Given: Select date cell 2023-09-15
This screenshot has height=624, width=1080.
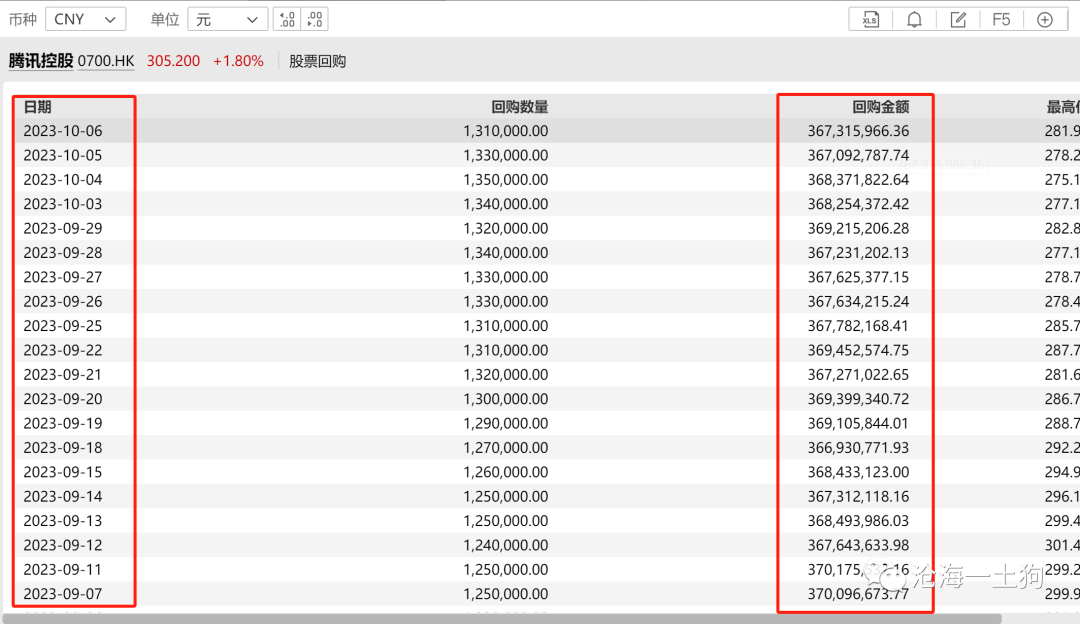Looking at the screenshot, I should (x=63, y=472).
